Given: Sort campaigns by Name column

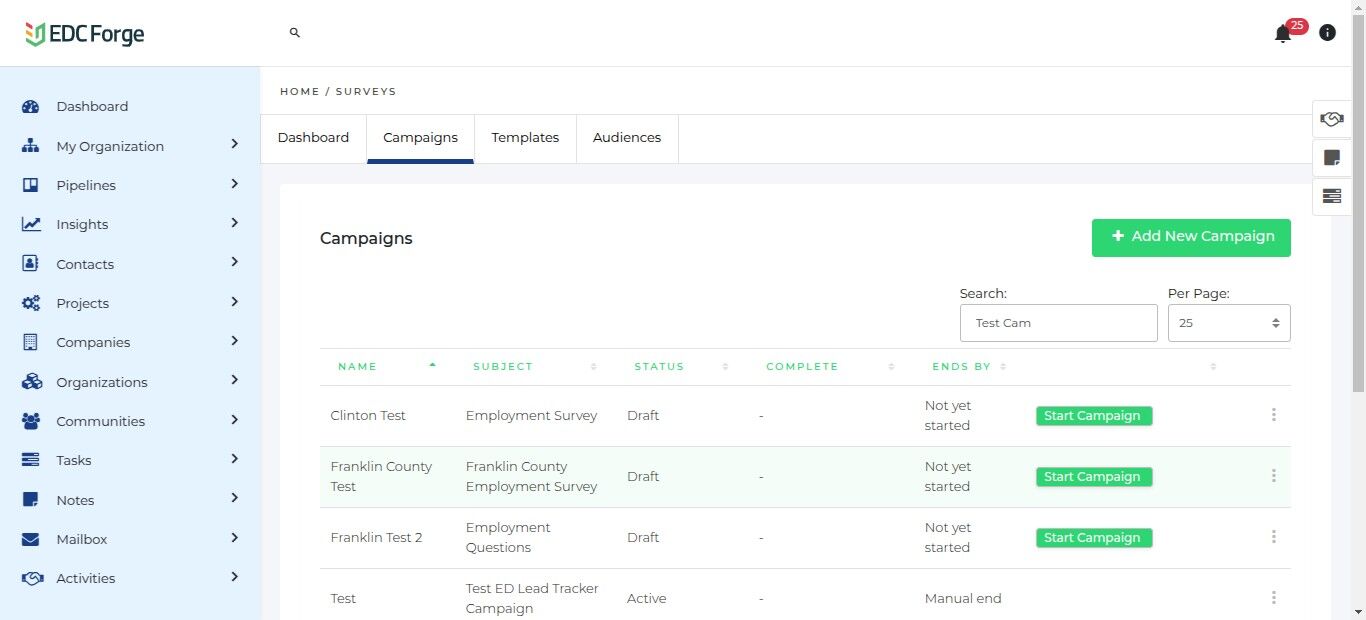Looking at the screenshot, I should pos(357,367).
